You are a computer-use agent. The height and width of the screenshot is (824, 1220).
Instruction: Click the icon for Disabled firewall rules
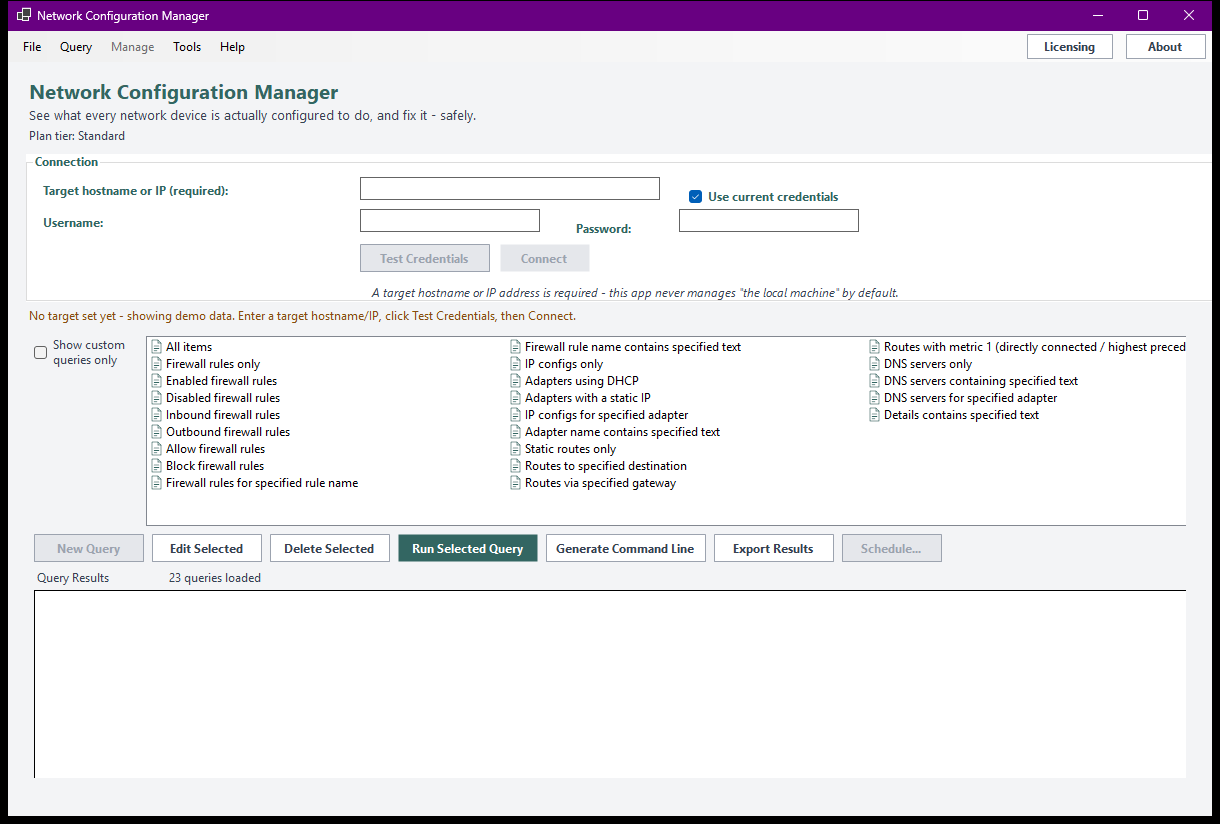tap(156, 398)
